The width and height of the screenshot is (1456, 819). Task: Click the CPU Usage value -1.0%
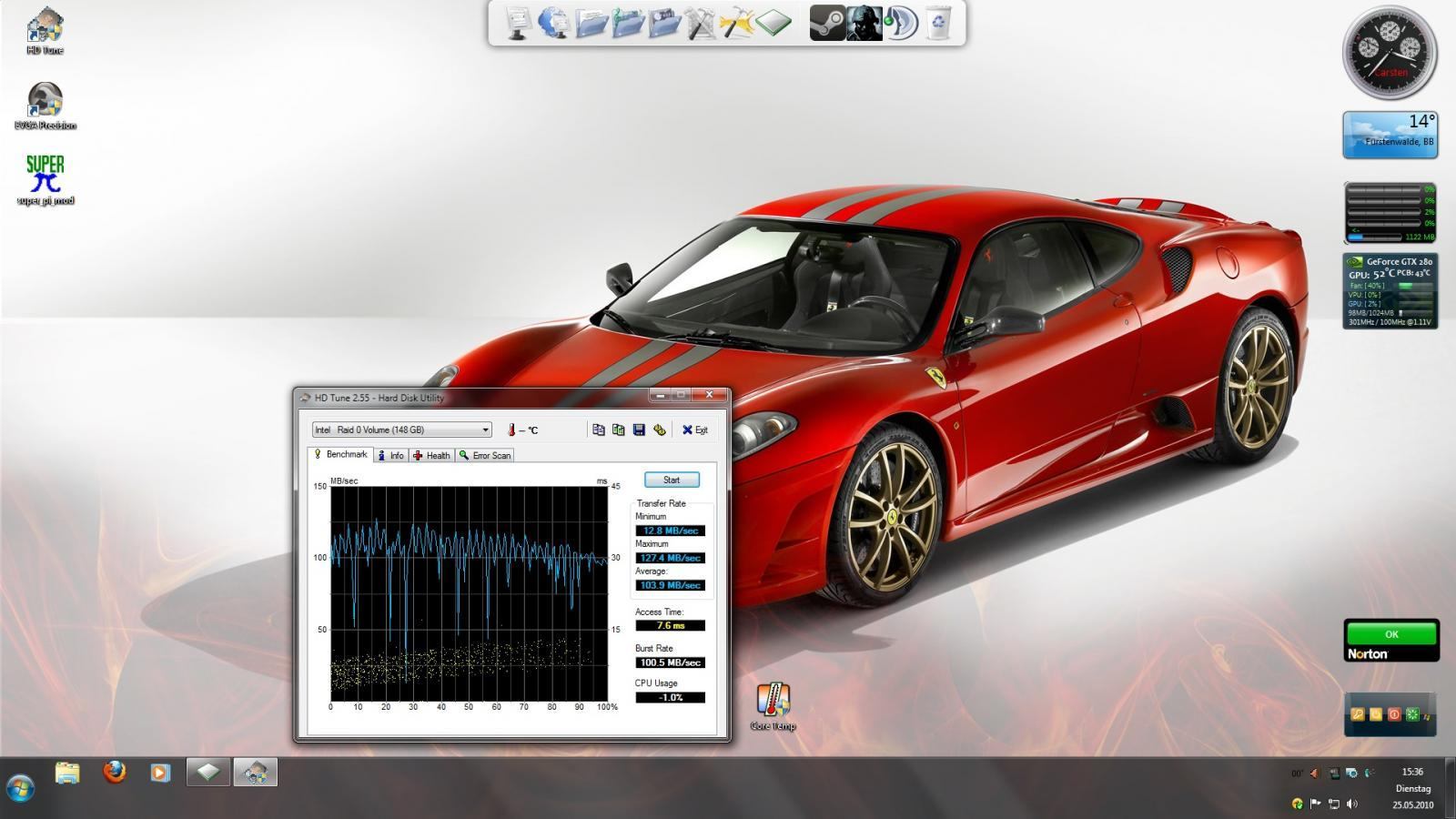click(x=671, y=697)
